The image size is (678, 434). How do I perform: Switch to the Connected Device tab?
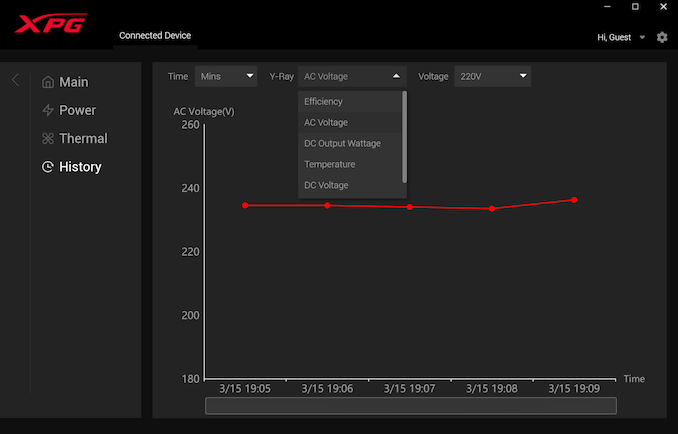pyautogui.click(x=155, y=36)
